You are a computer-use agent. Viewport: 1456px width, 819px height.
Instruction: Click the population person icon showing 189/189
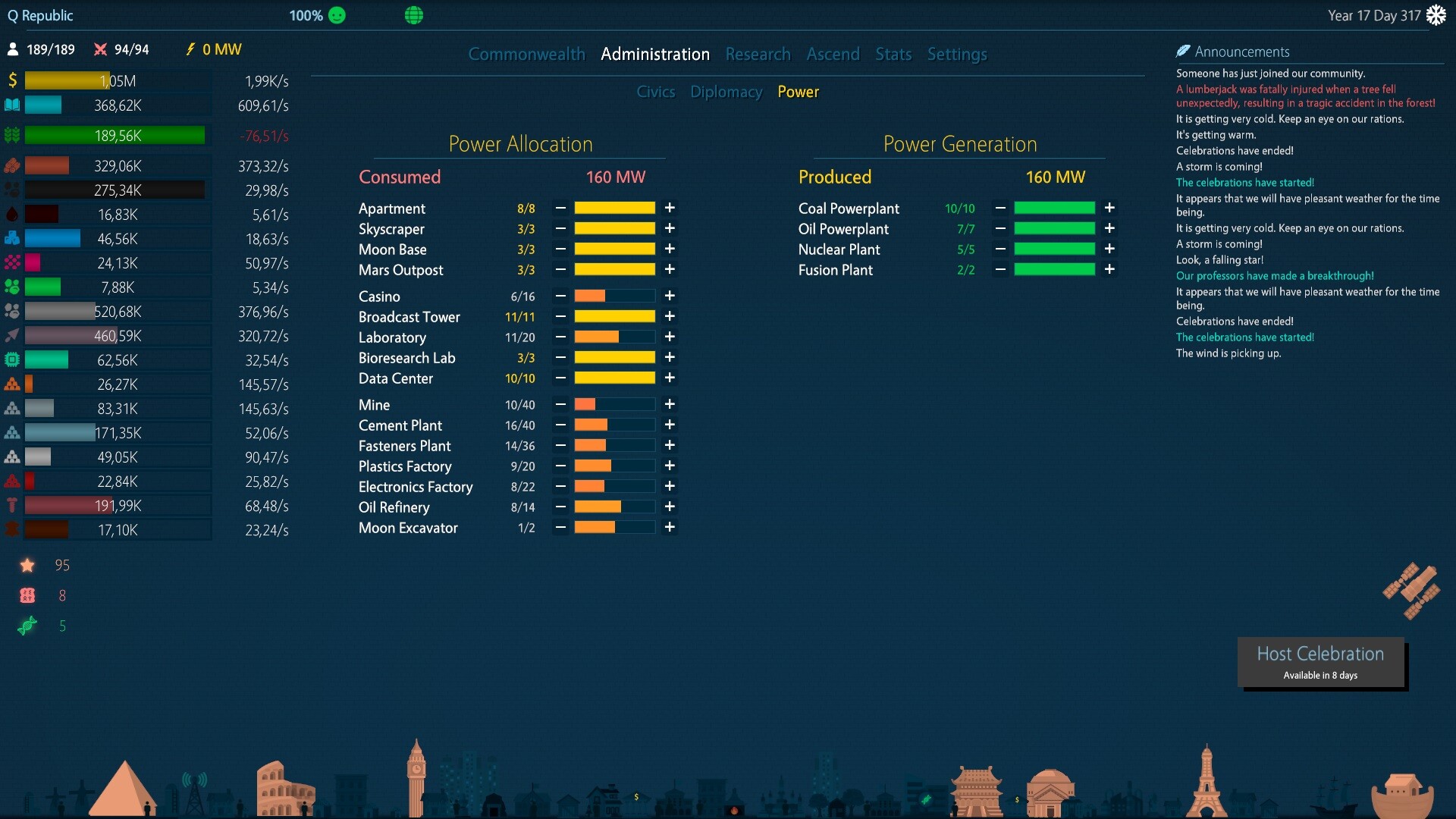13,49
